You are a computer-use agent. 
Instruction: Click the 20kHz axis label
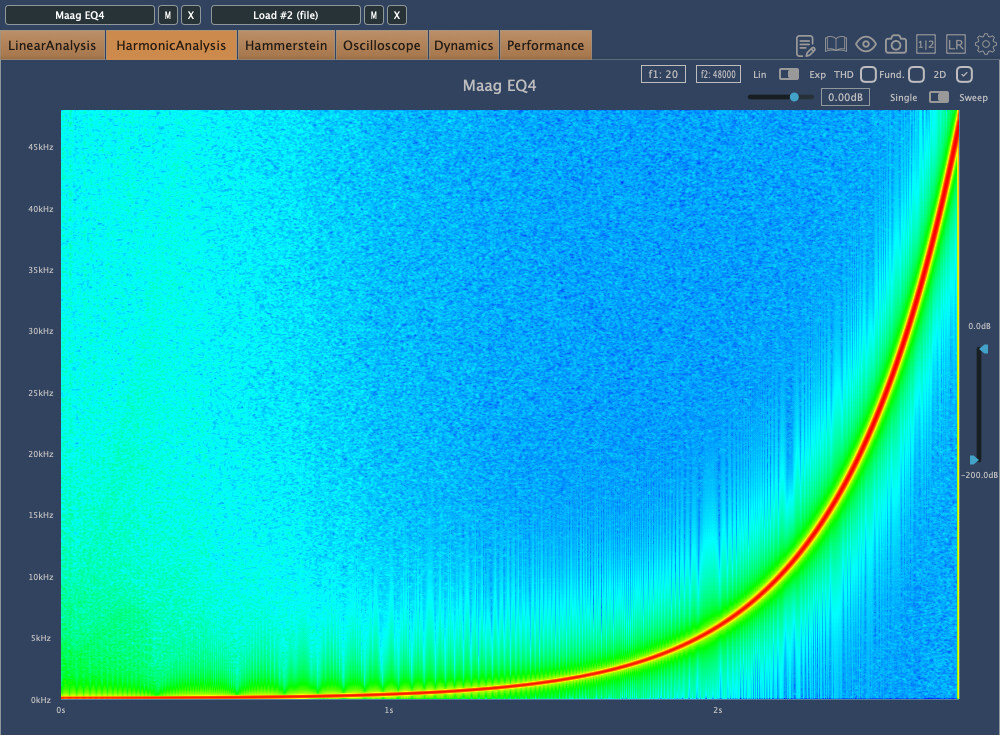(40, 454)
